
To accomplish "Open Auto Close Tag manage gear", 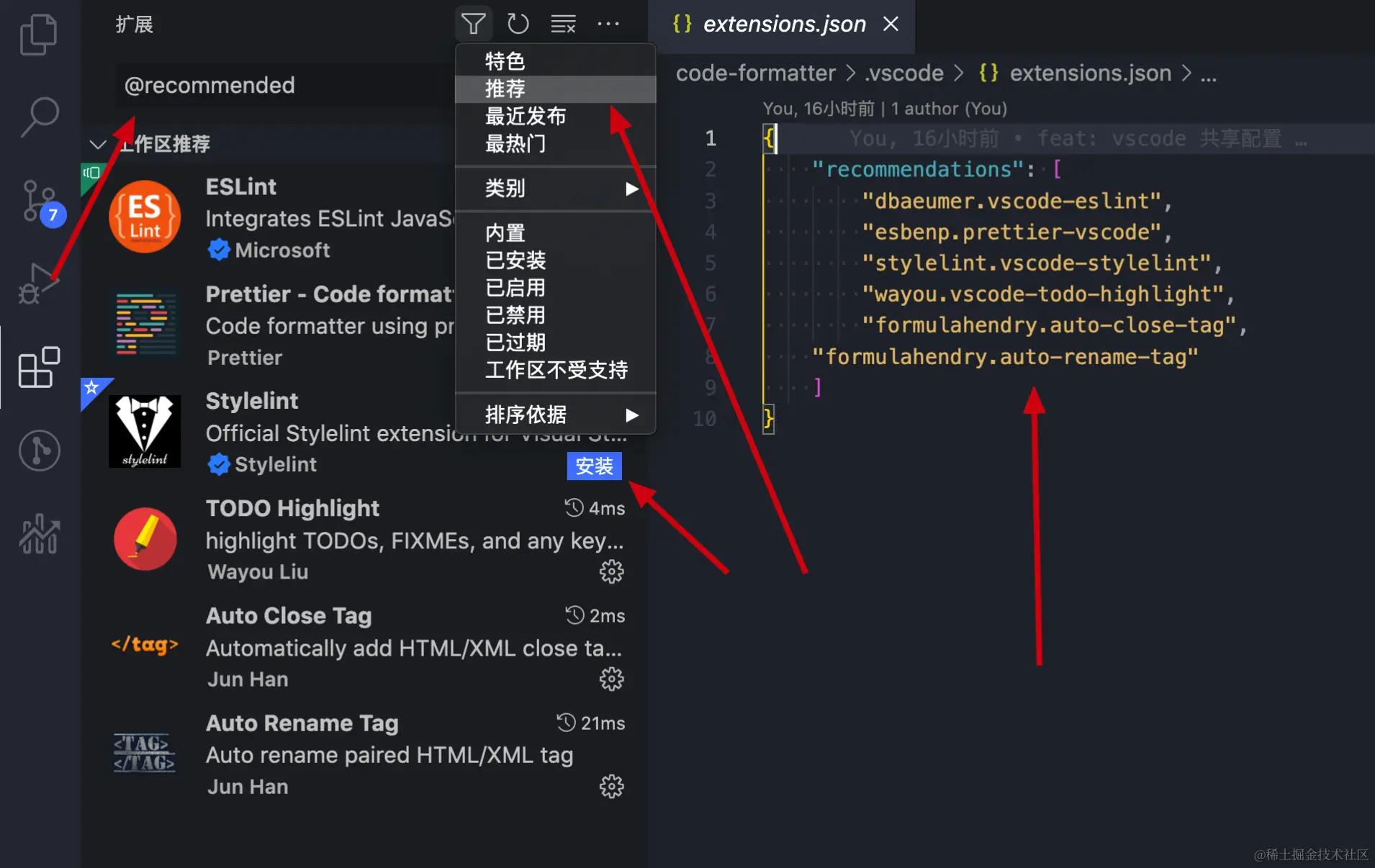I will 611,679.
